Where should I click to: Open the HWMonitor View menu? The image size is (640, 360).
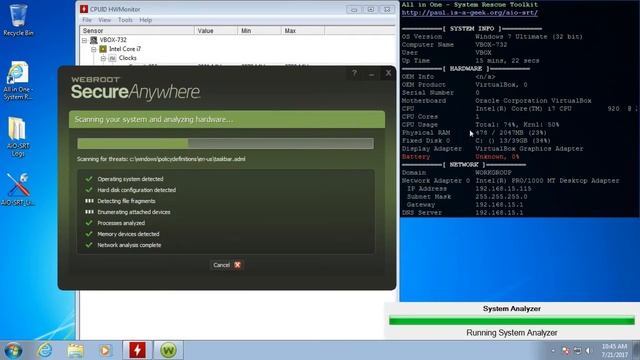(104, 20)
